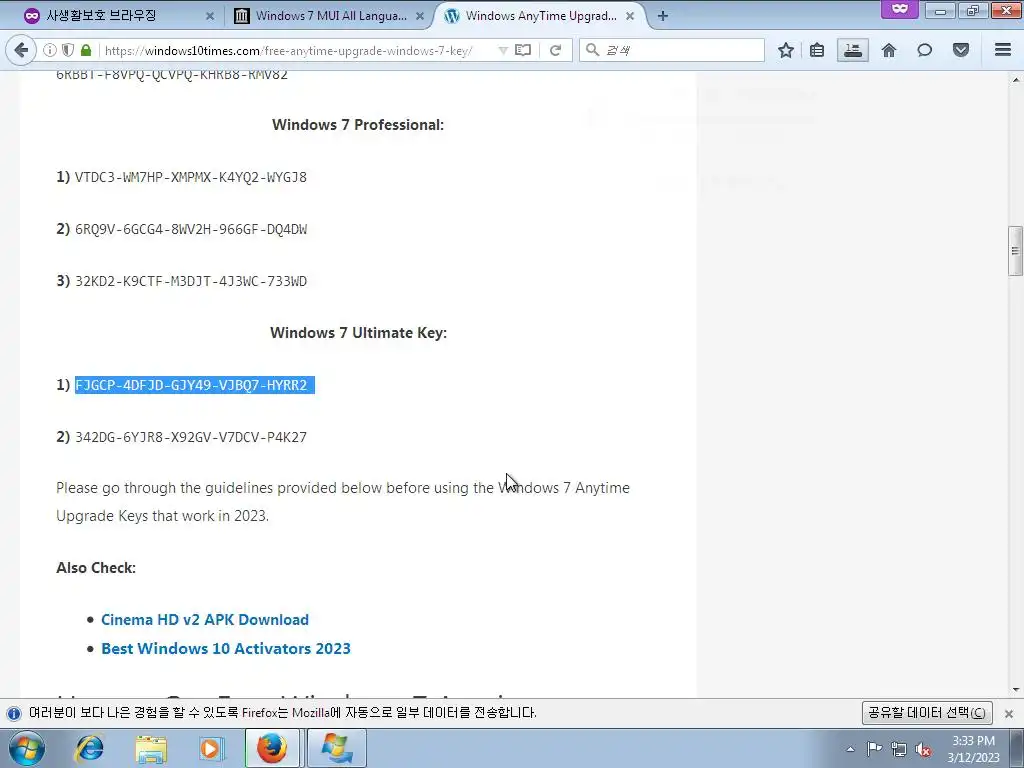Open Action Center flag tray icon

pyautogui.click(x=874, y=748)
